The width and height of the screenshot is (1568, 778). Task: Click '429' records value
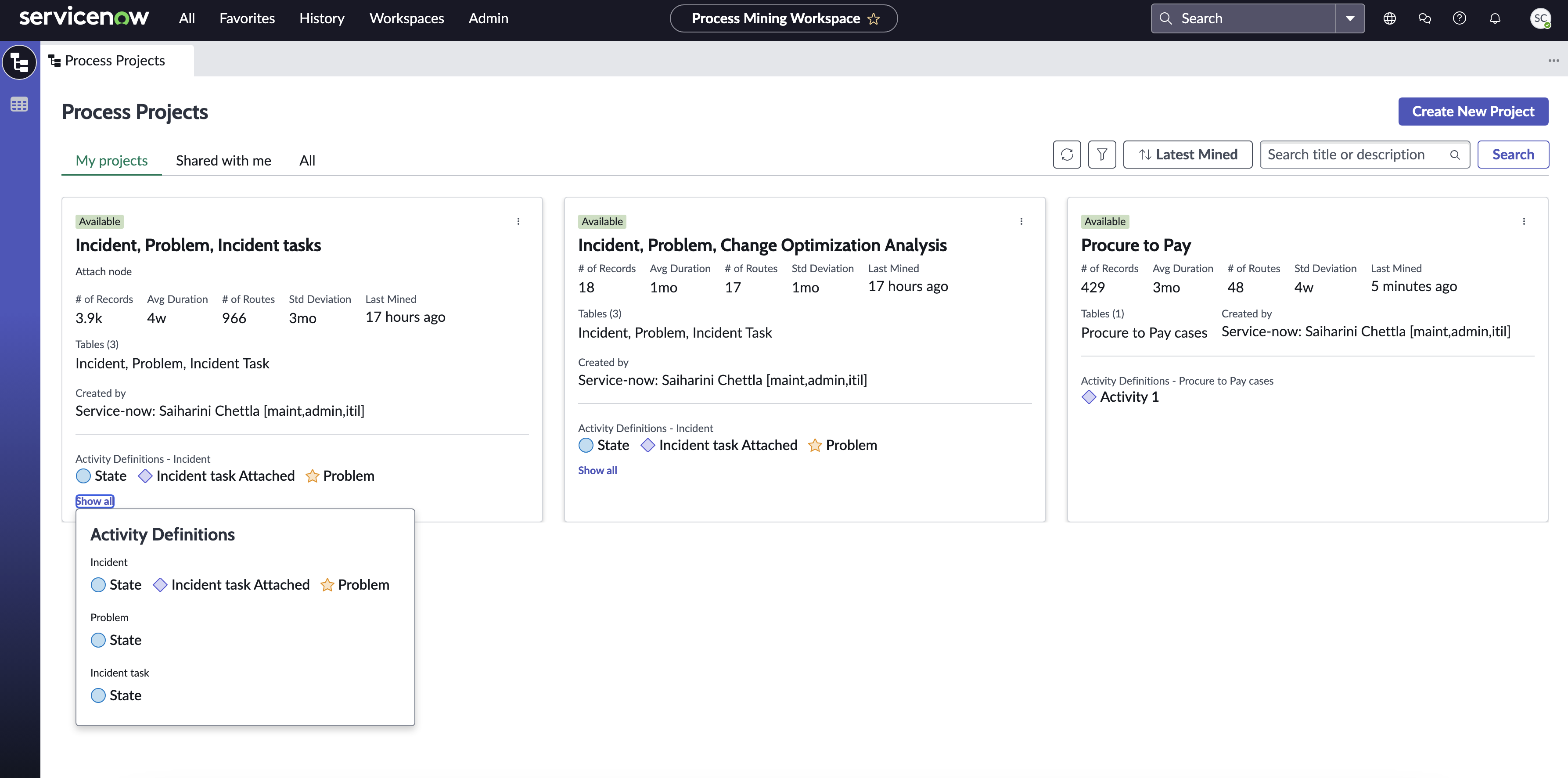(x=1093, y=287)
